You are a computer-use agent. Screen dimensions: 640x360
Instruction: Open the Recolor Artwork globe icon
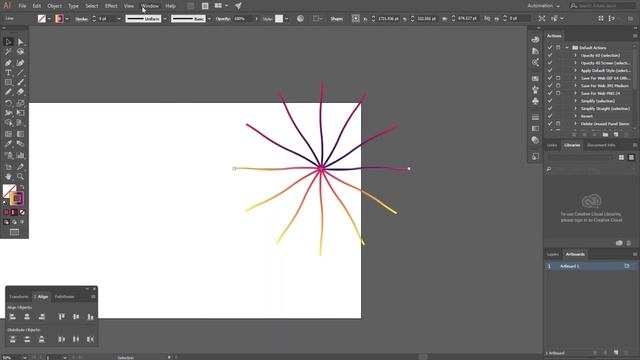click(x=300, y=19)
